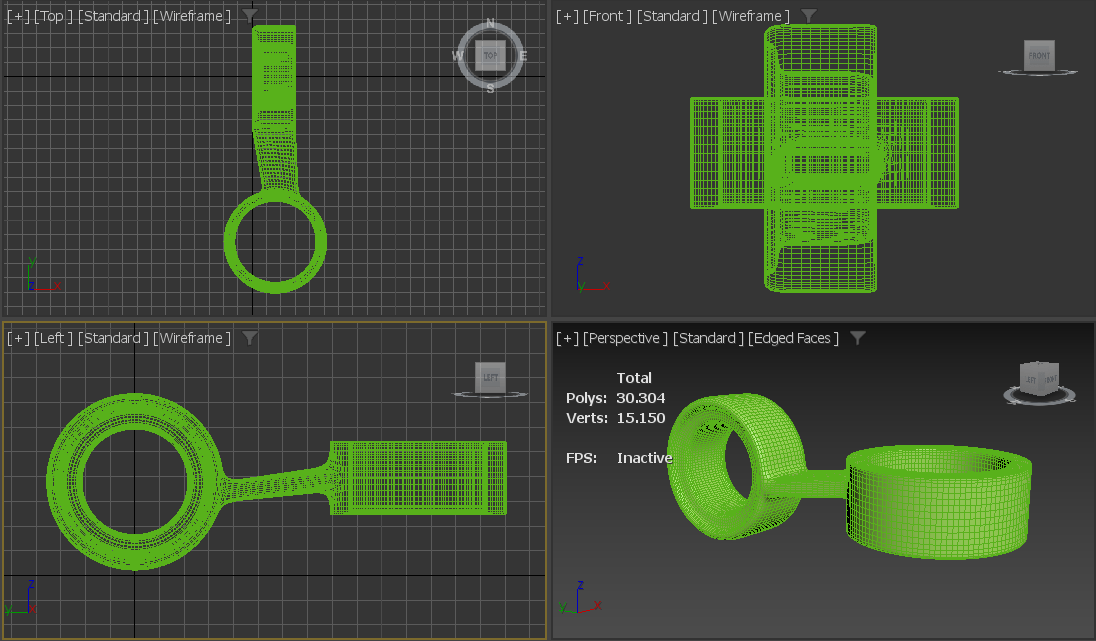Switch off Edged Faces in the Perspective viewport
The height and width of the screenshot is (641, 1096).
pyautogui.click(x=795, y=338)
